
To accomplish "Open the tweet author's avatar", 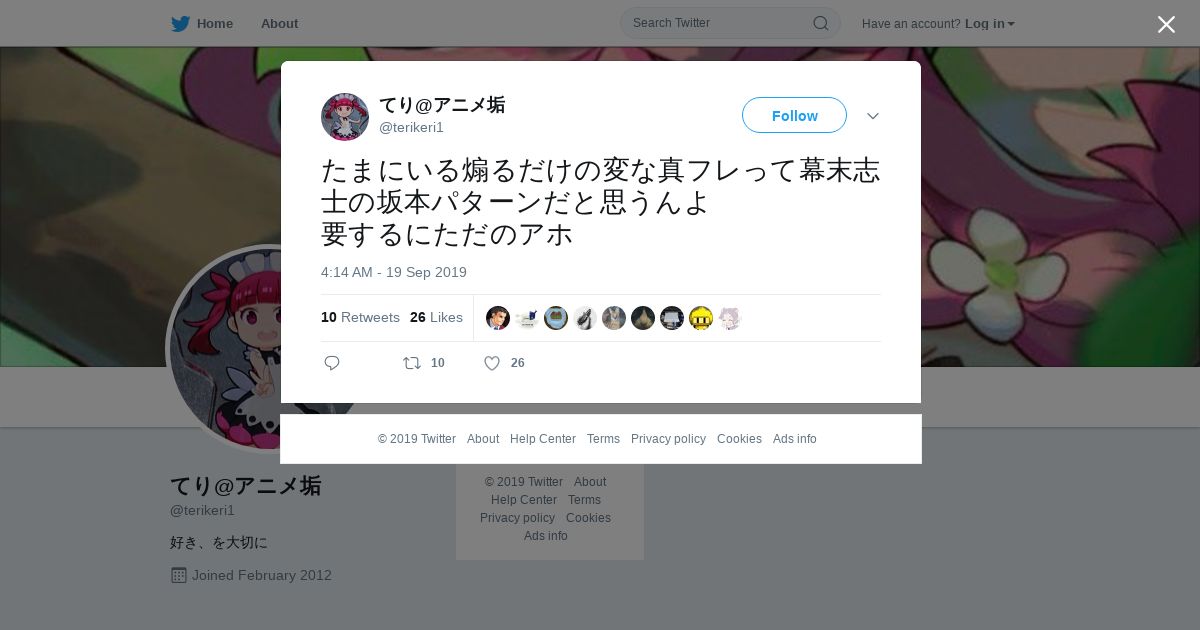I will [x=345, y=117].
